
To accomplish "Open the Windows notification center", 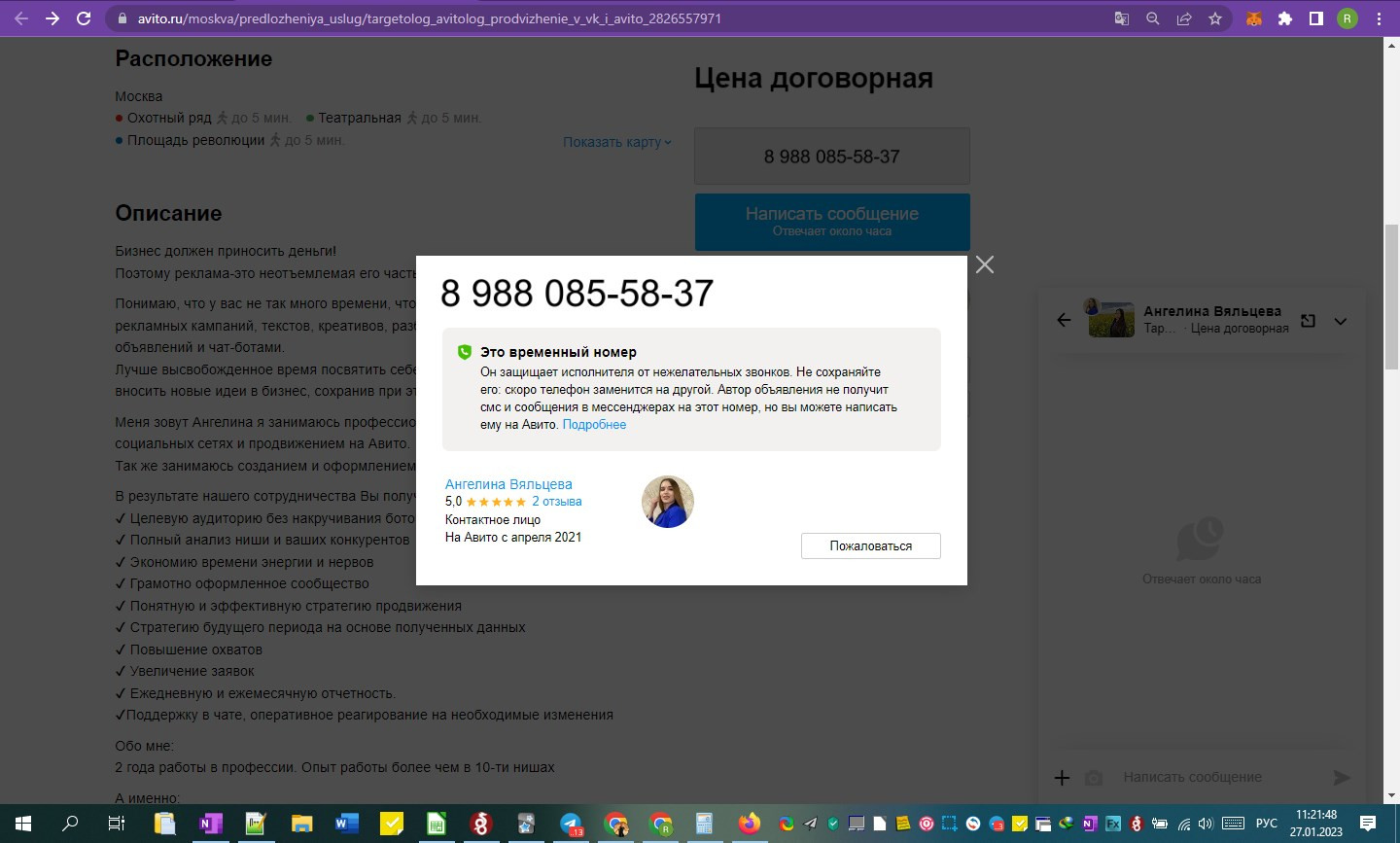I will 1368,824.
